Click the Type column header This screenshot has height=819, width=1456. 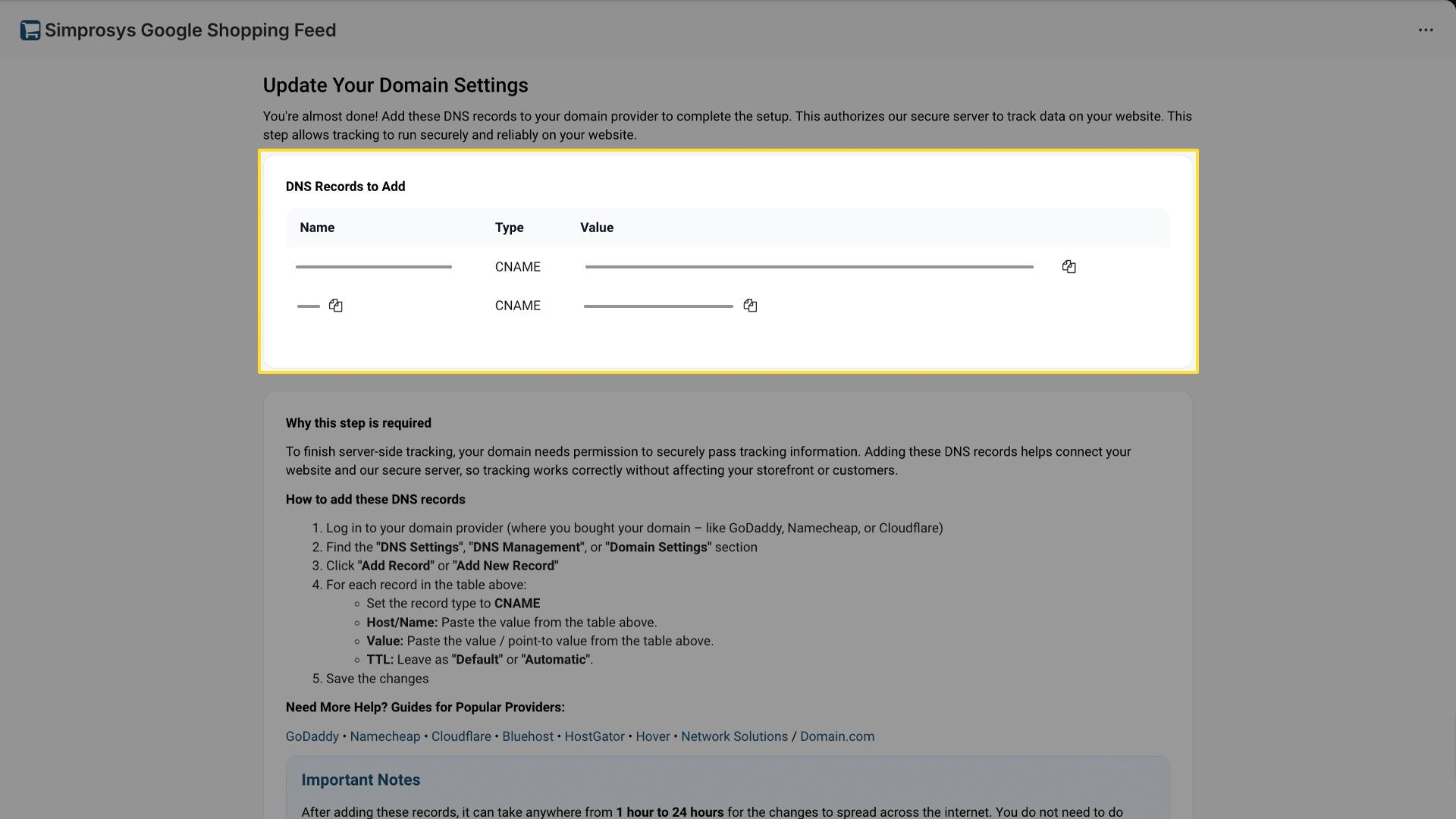tap(509, 227)
